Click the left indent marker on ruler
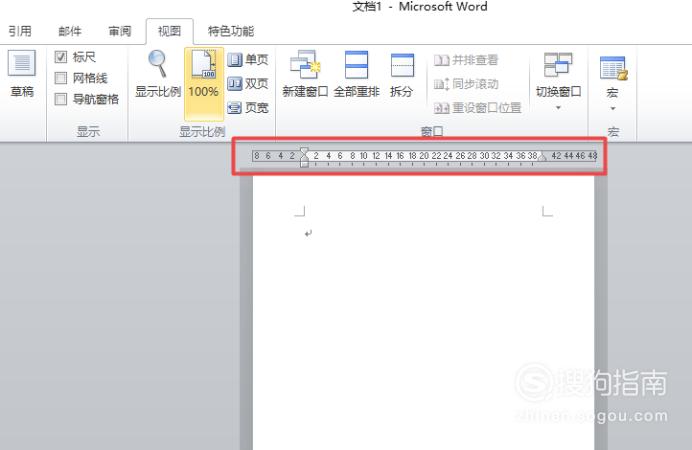 (304, 157)
